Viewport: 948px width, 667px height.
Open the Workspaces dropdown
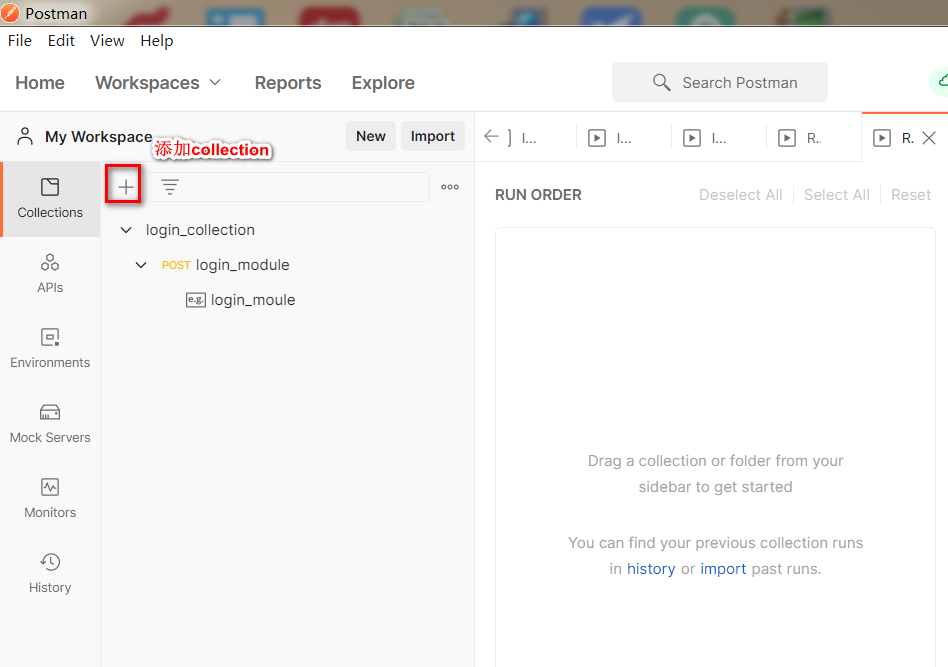[159, 82]
